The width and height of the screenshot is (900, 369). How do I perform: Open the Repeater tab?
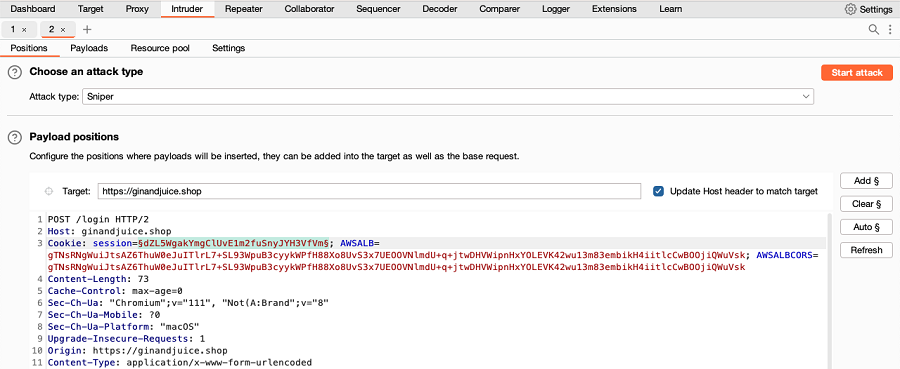coord(243,9)
